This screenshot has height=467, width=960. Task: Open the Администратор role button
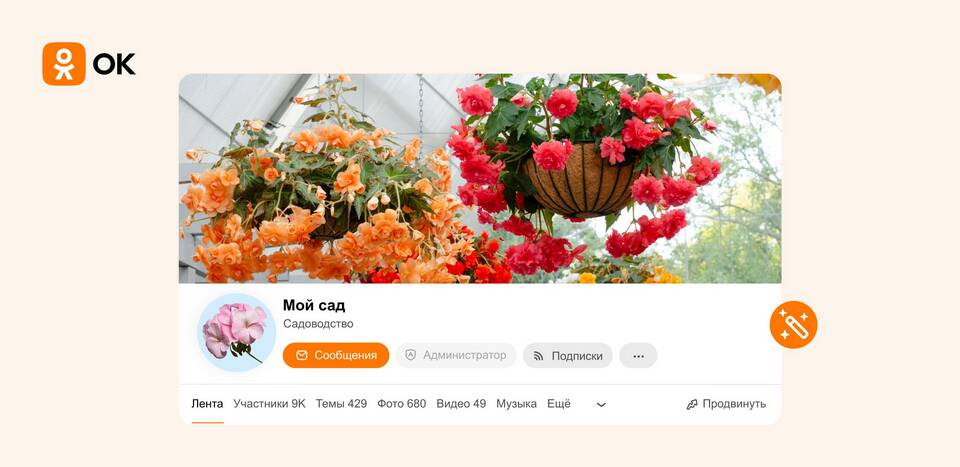456,356
